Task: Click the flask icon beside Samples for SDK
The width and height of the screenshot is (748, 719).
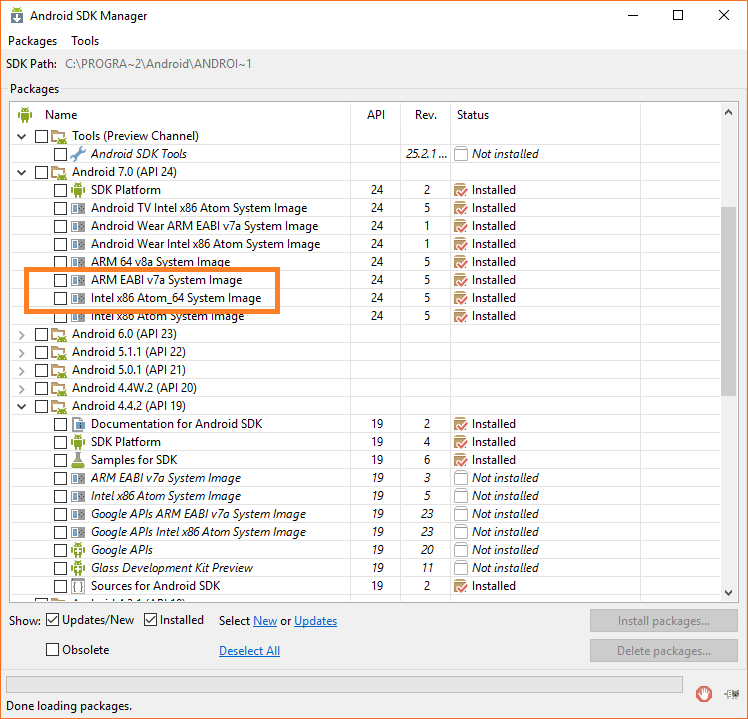Action: [79, 460]
